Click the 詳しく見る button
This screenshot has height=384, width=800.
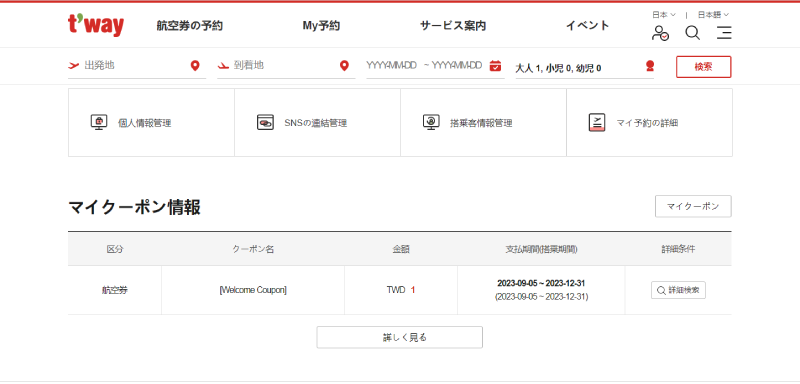tap(399, 337)
